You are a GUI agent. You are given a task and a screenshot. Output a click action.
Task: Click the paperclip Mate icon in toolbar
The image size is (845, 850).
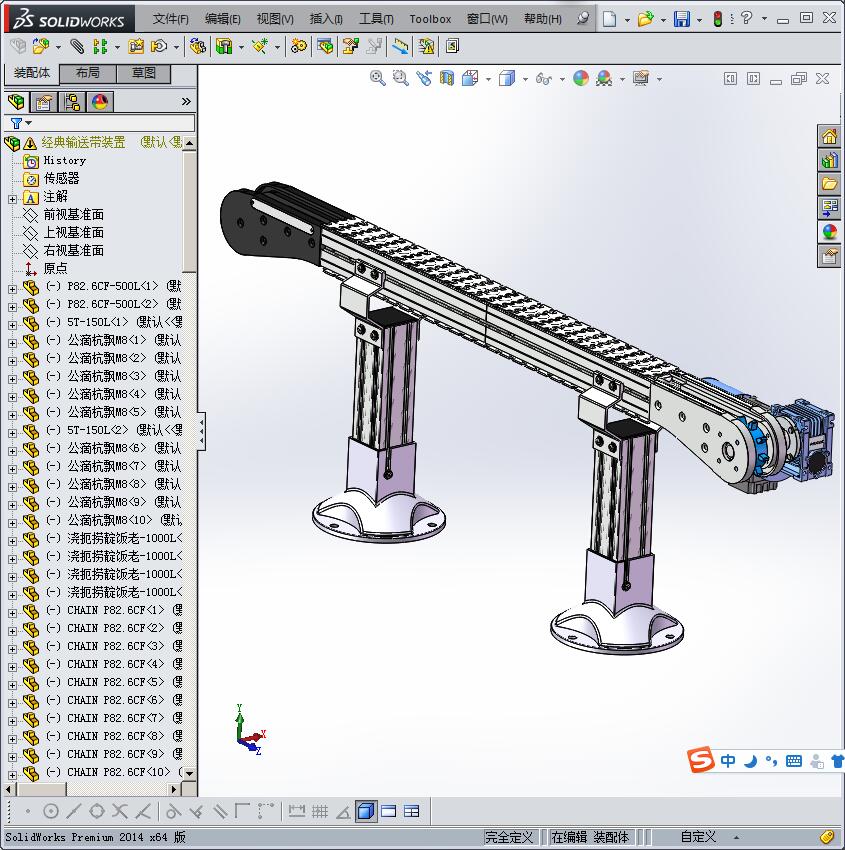pyautogui.click(x=77, y=47)
